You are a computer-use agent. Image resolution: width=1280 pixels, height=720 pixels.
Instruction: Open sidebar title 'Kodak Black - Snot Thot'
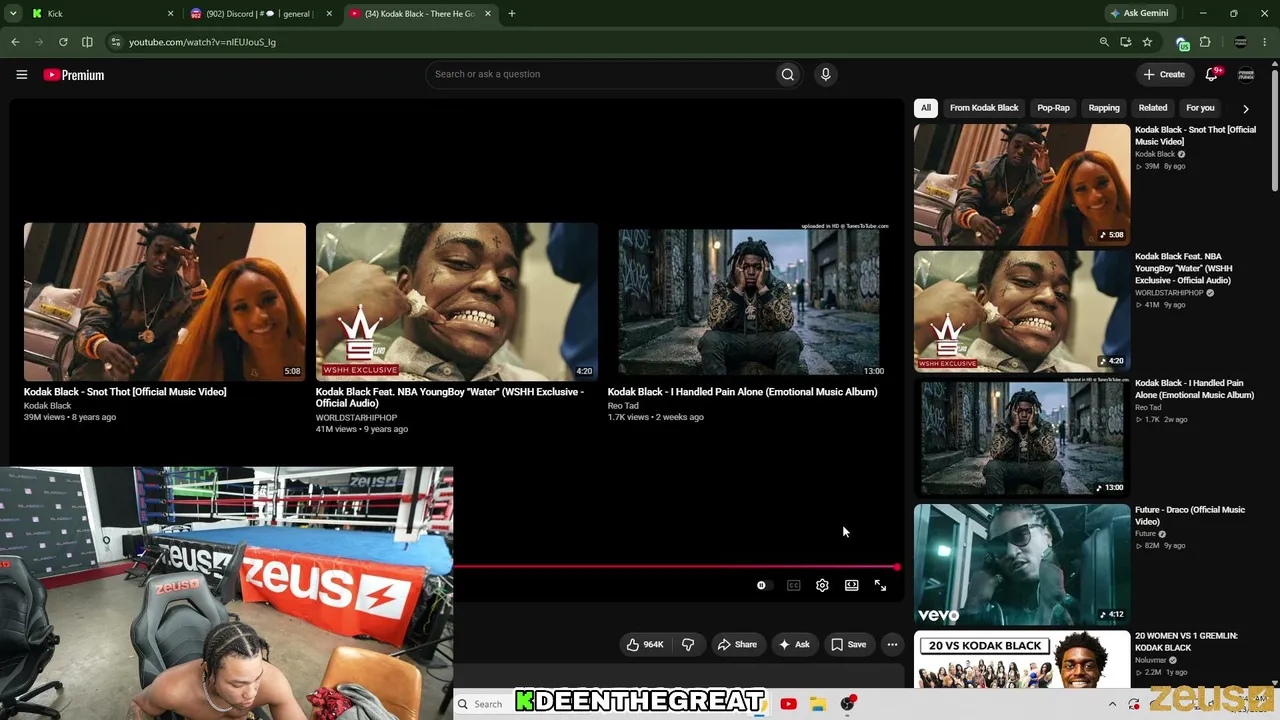1195,136
